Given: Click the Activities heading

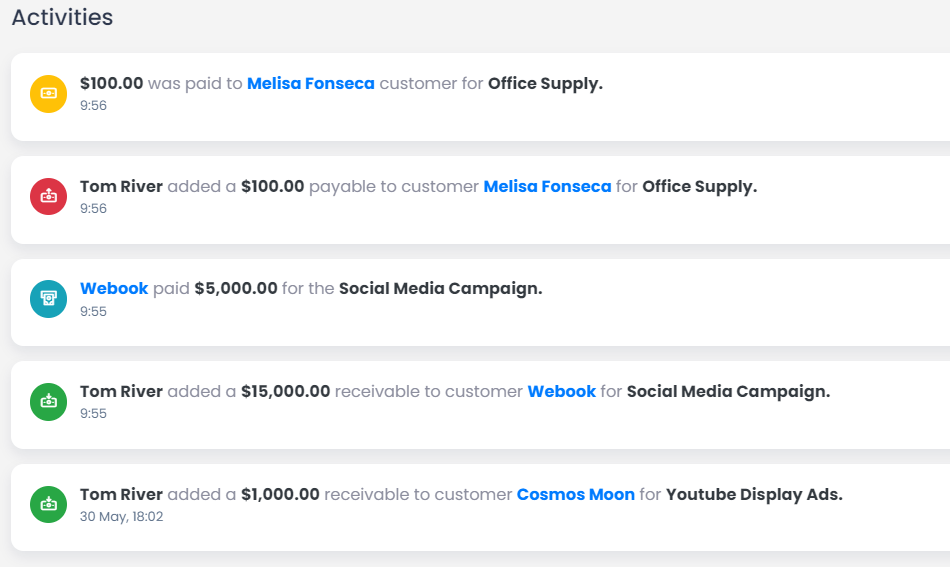Looking at the screenshot, I should pyautogui.click(x=62, y=17).
